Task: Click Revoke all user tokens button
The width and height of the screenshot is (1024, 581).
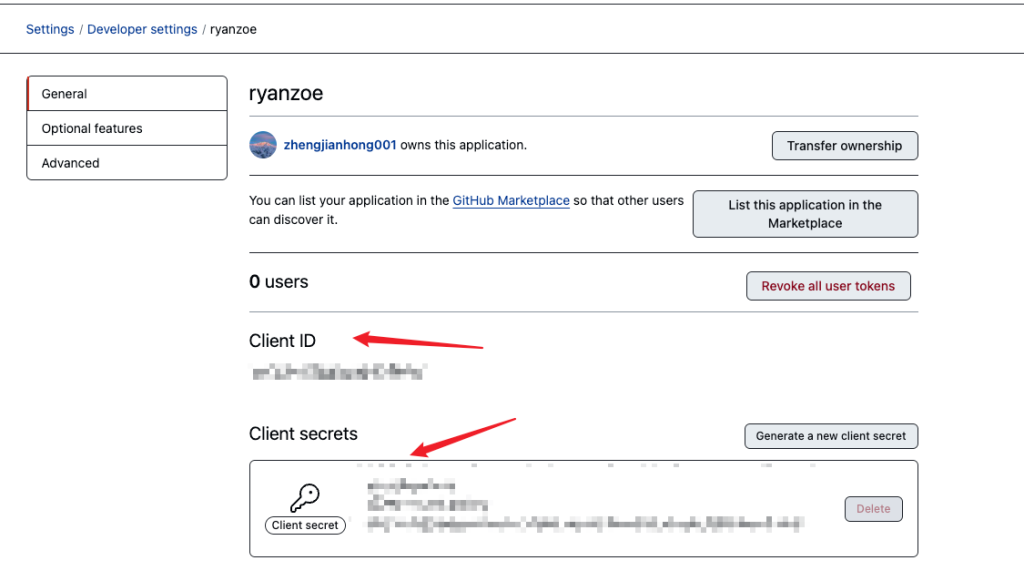Action: click(x=828, y=286)
